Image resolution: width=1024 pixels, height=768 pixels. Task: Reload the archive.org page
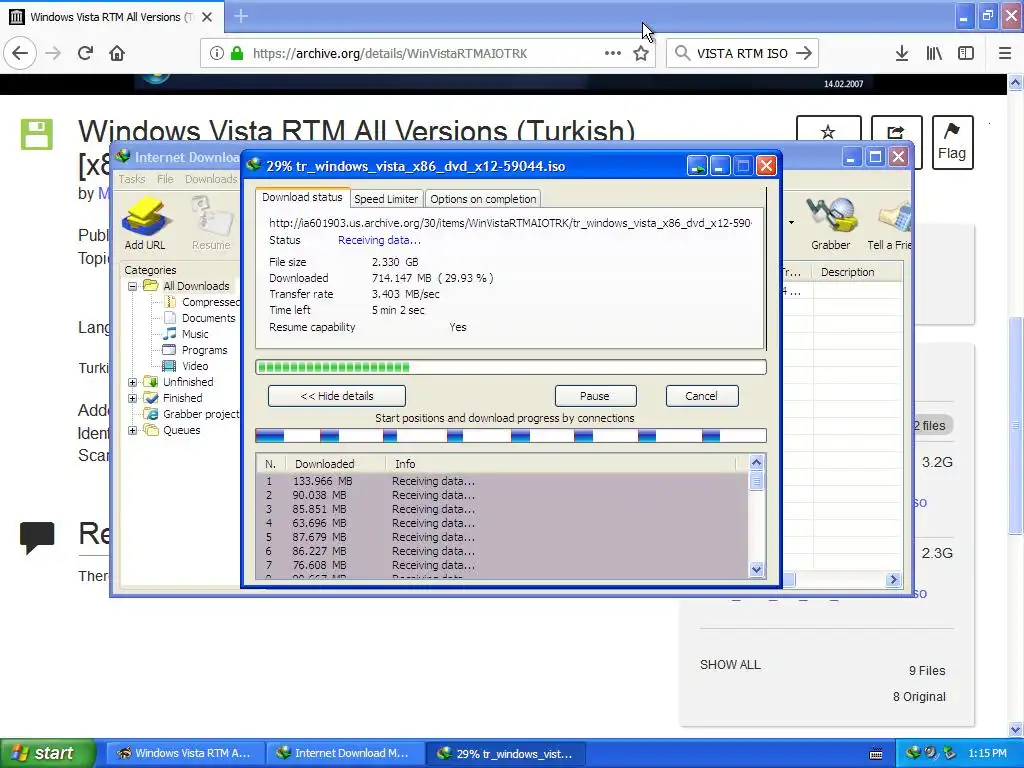pos(86,53)
